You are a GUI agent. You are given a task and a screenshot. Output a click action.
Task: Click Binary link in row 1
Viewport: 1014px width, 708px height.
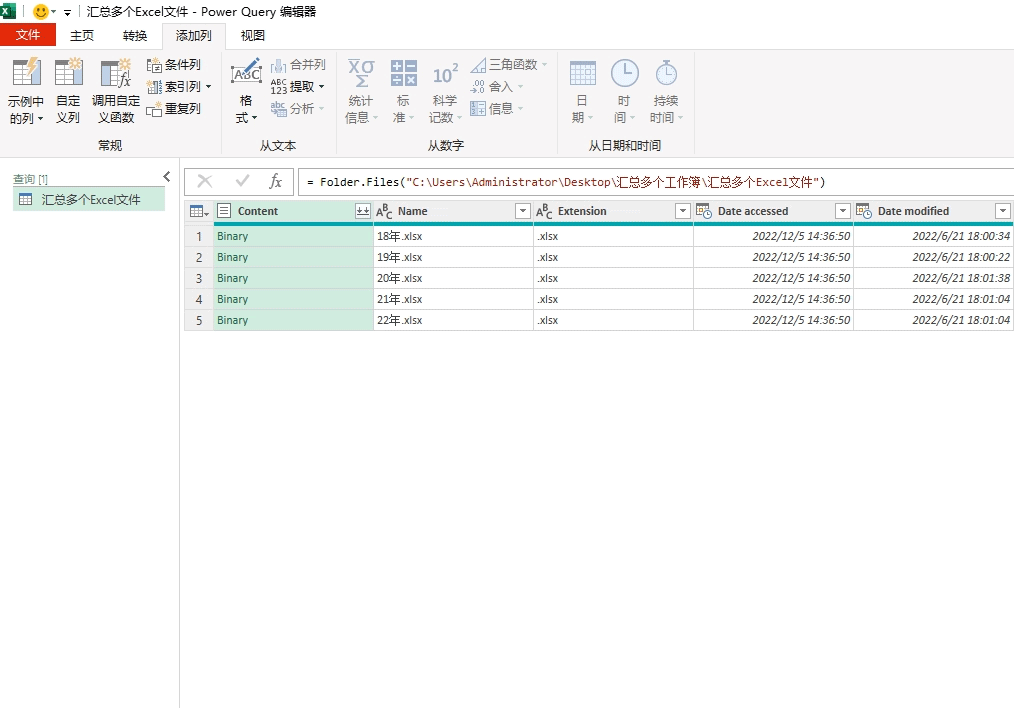tap(232, 236)
